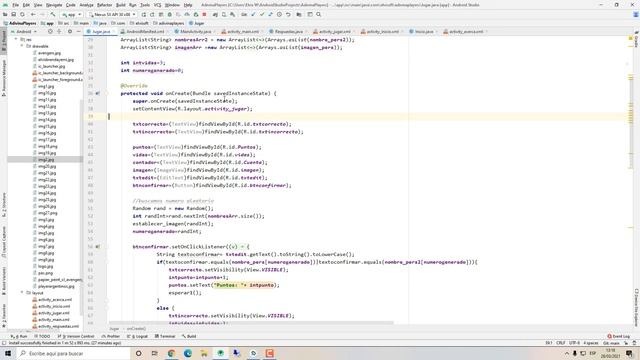
Task: Click the UTF-8 encoding status entry
Action: (x=574, y=343)
